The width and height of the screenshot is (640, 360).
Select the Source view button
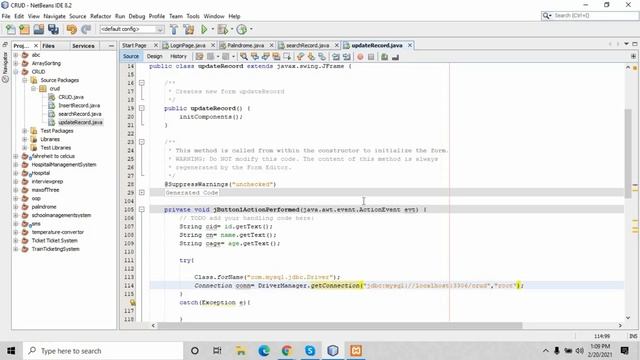[x=131, y=56]
